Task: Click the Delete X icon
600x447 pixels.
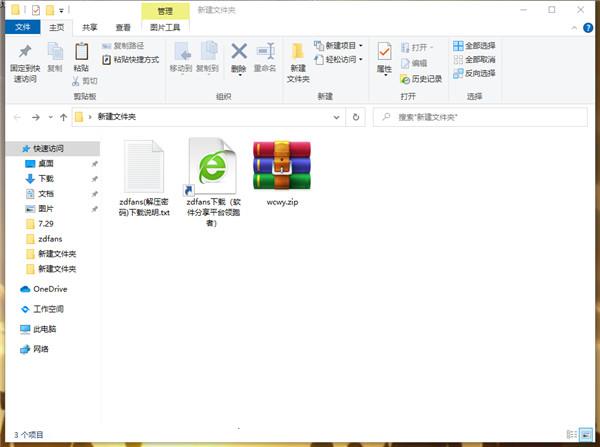Action: pos(239,51)
